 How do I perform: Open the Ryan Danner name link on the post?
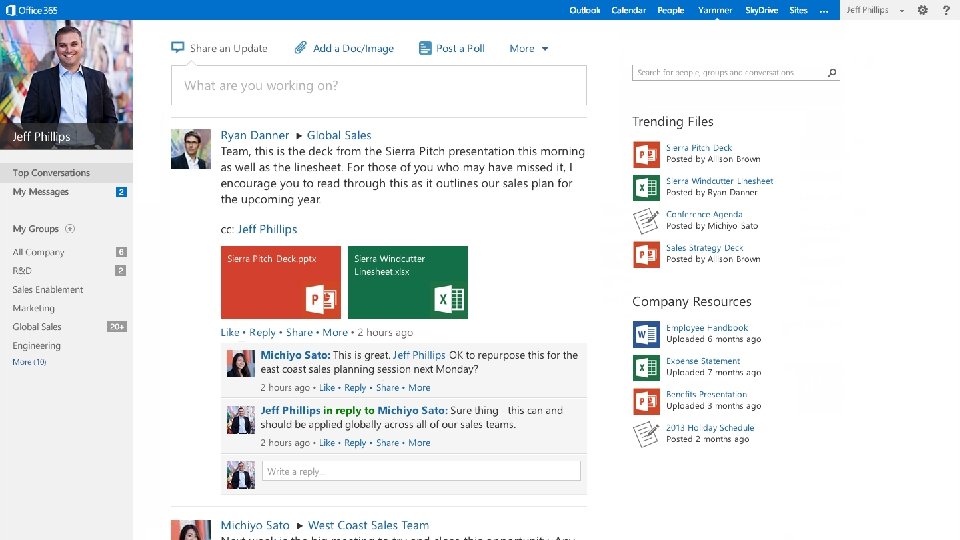click(x=255, y=135)
